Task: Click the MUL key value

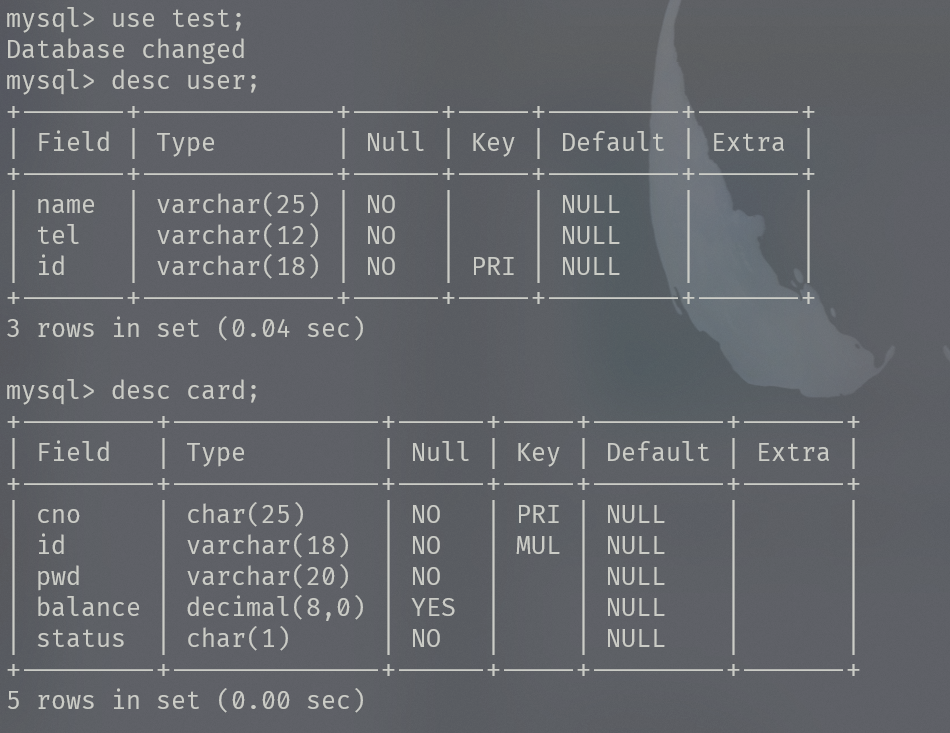Action: tap(538, 545)
